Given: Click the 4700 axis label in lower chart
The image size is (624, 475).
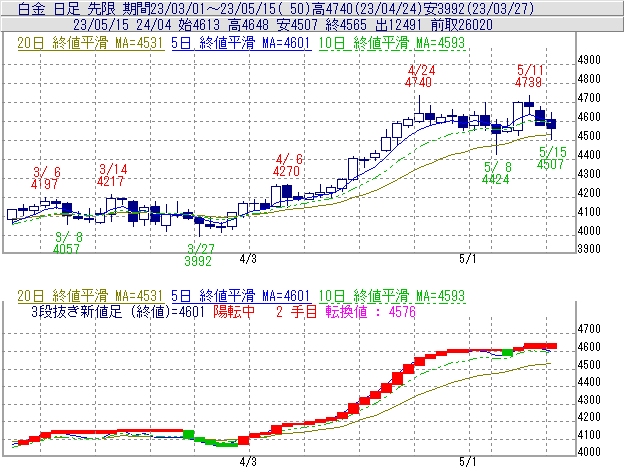Looking at the screenshot, I should (x=589, y=329).
